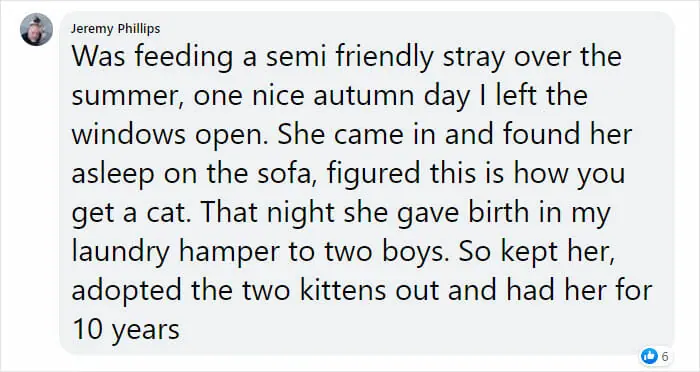Click the text "10 years" at the end

(126, 331)
